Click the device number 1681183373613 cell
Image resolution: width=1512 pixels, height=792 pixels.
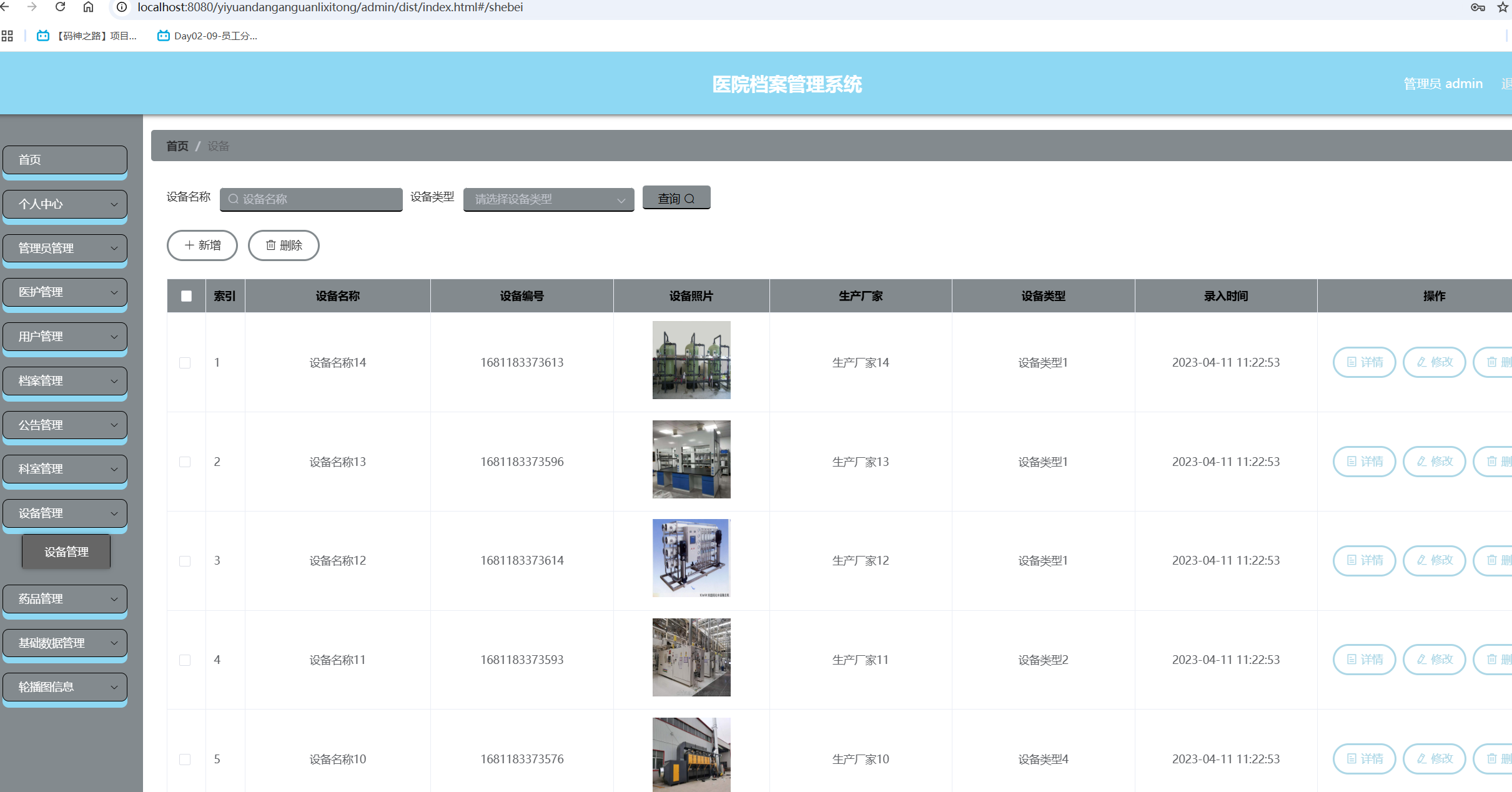click(522, 363)
